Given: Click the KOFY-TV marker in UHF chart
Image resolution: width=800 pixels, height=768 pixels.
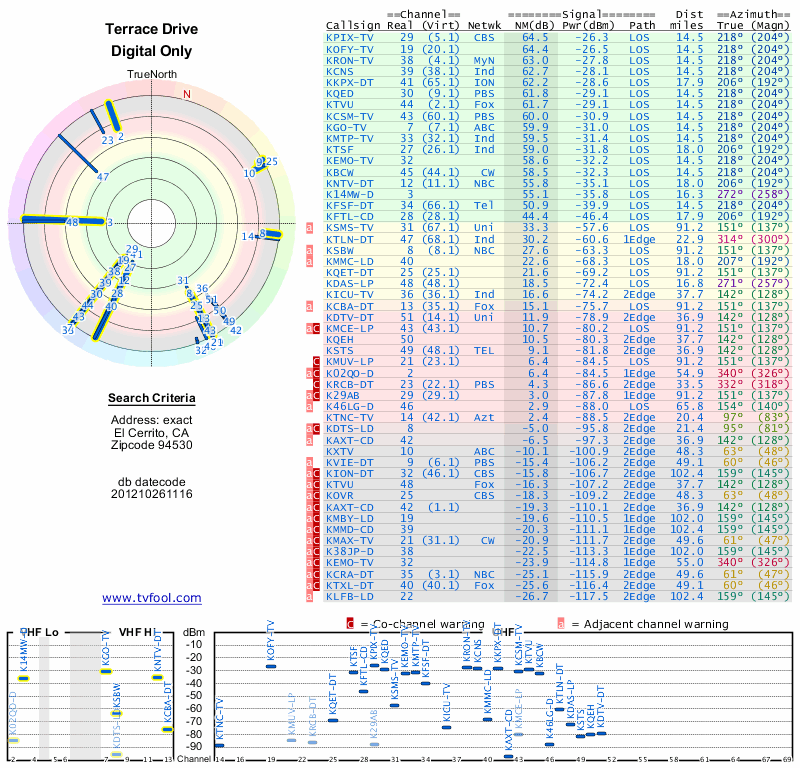Looking at the screenshot, I should pos(271,666).
